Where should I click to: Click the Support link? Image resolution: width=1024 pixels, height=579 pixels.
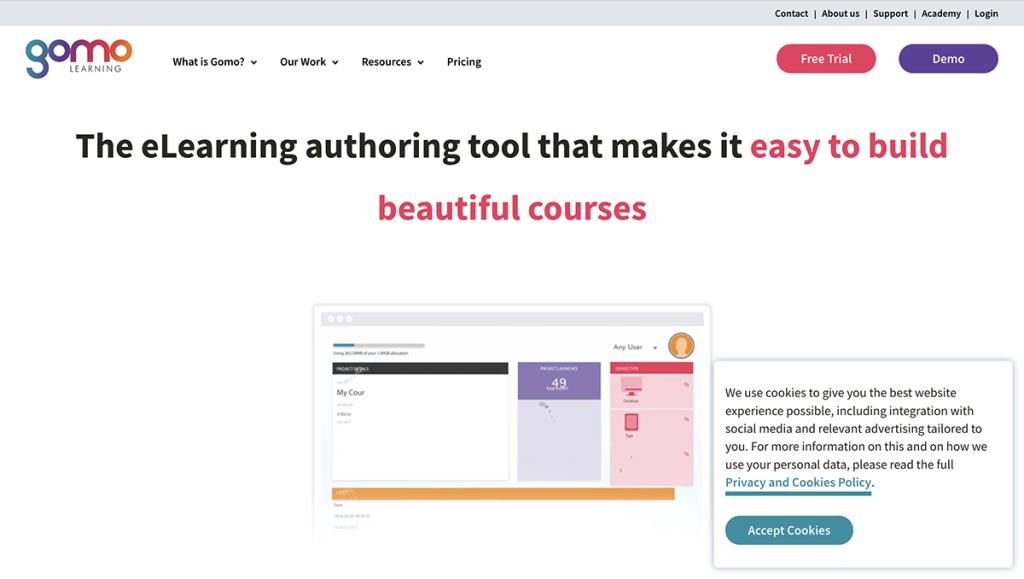tap(890, 13)
